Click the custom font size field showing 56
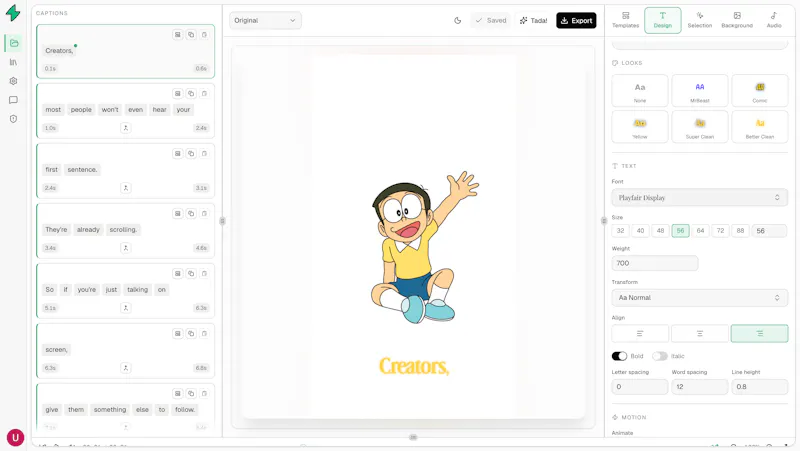The width and height of the screenshot is (800, 451). click(x=769, y=231)
